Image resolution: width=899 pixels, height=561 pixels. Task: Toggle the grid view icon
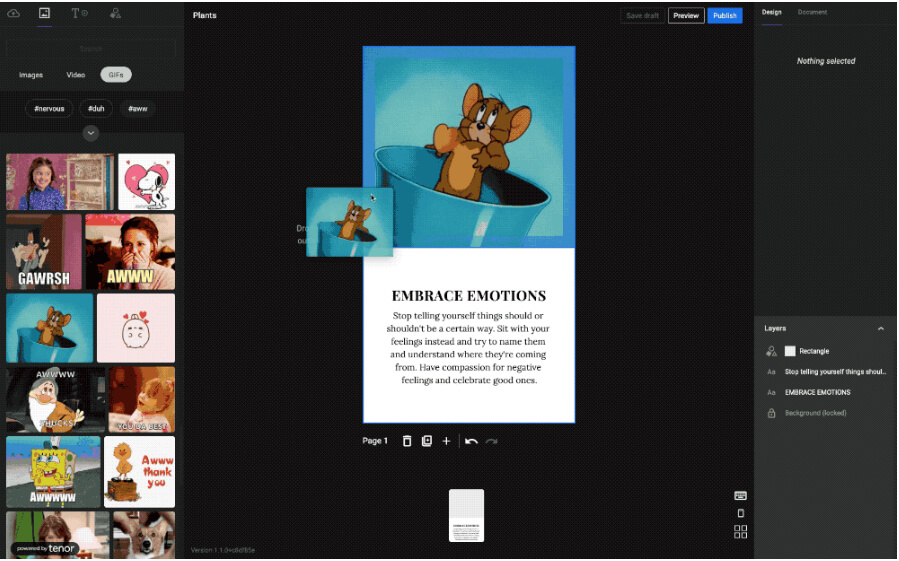740,532
